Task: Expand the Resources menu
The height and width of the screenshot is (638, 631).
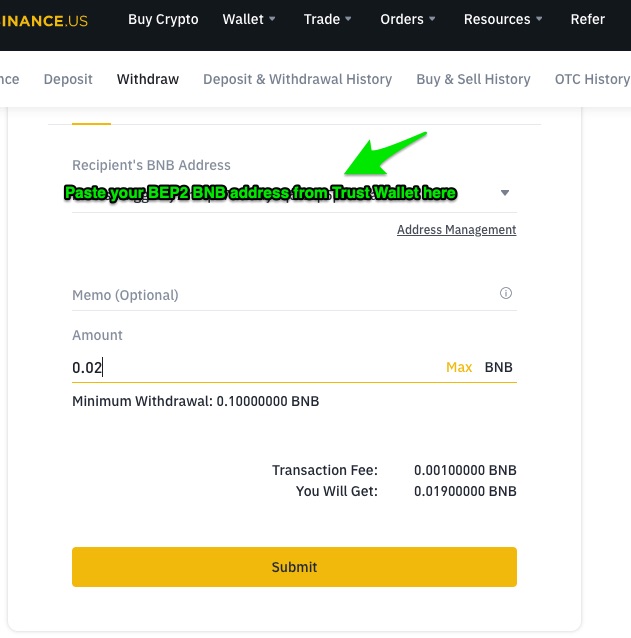Action: 503,19
